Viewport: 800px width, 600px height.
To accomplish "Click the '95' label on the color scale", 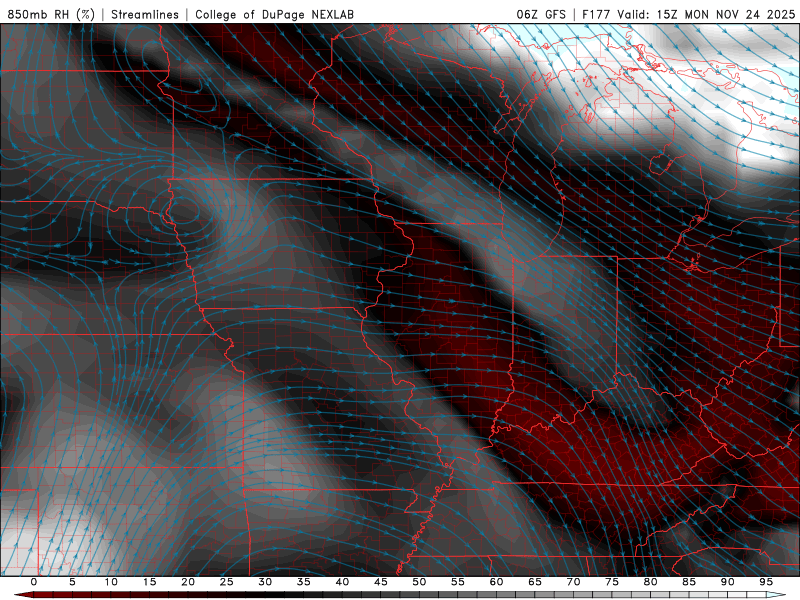I will point(766,582).
